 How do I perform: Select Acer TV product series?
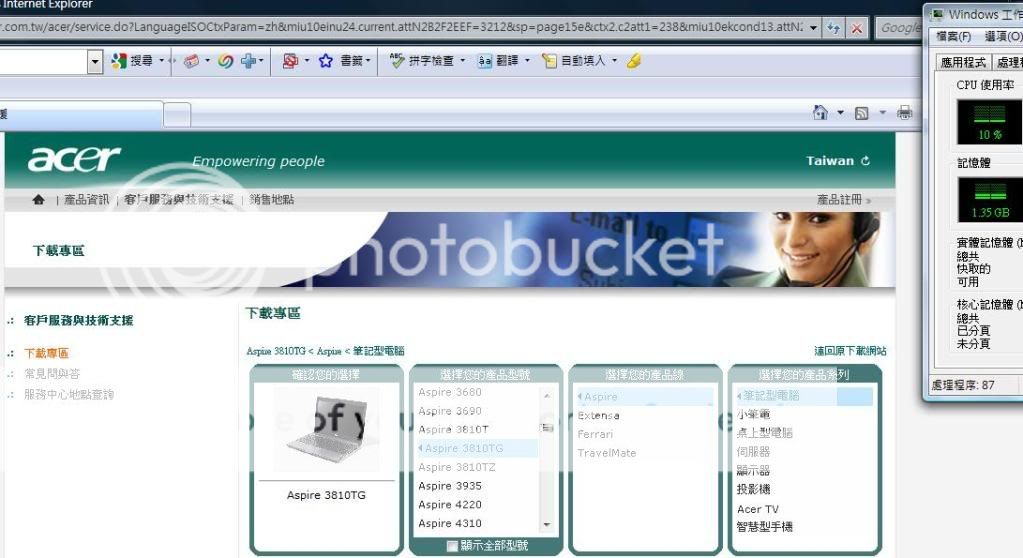[757, 509]
